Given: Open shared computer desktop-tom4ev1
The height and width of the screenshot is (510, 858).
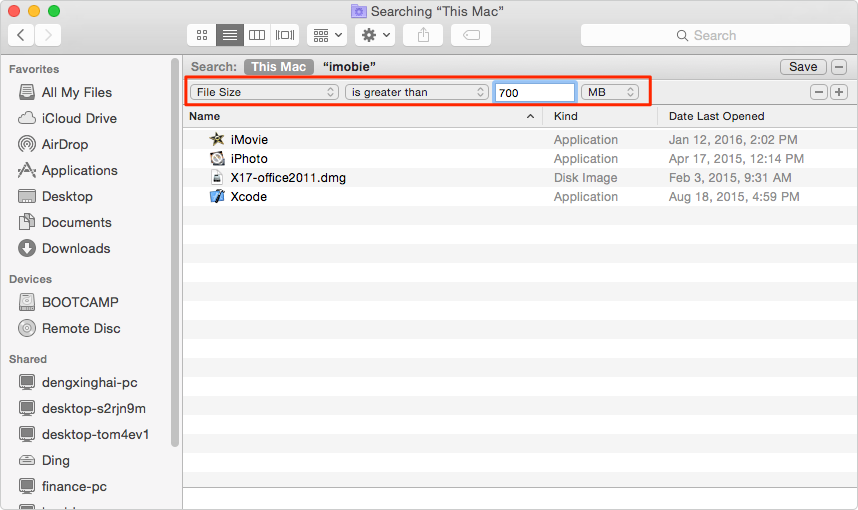Looking at the screenshot, I should tap(95, 434).
